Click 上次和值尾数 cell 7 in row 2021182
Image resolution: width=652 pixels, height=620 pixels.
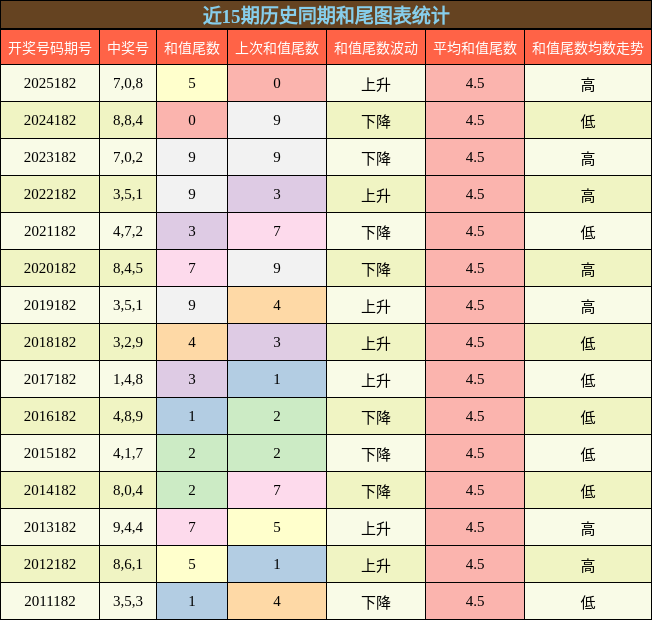pos(277,231)
